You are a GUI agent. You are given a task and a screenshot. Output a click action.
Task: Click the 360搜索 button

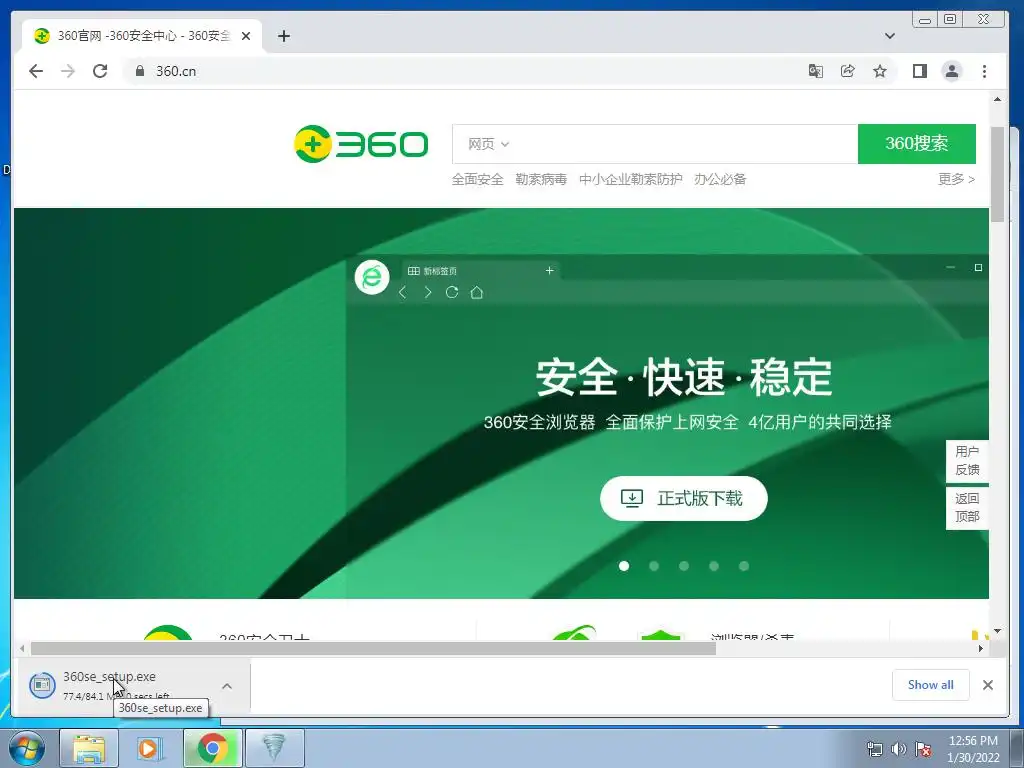point(916,144)
